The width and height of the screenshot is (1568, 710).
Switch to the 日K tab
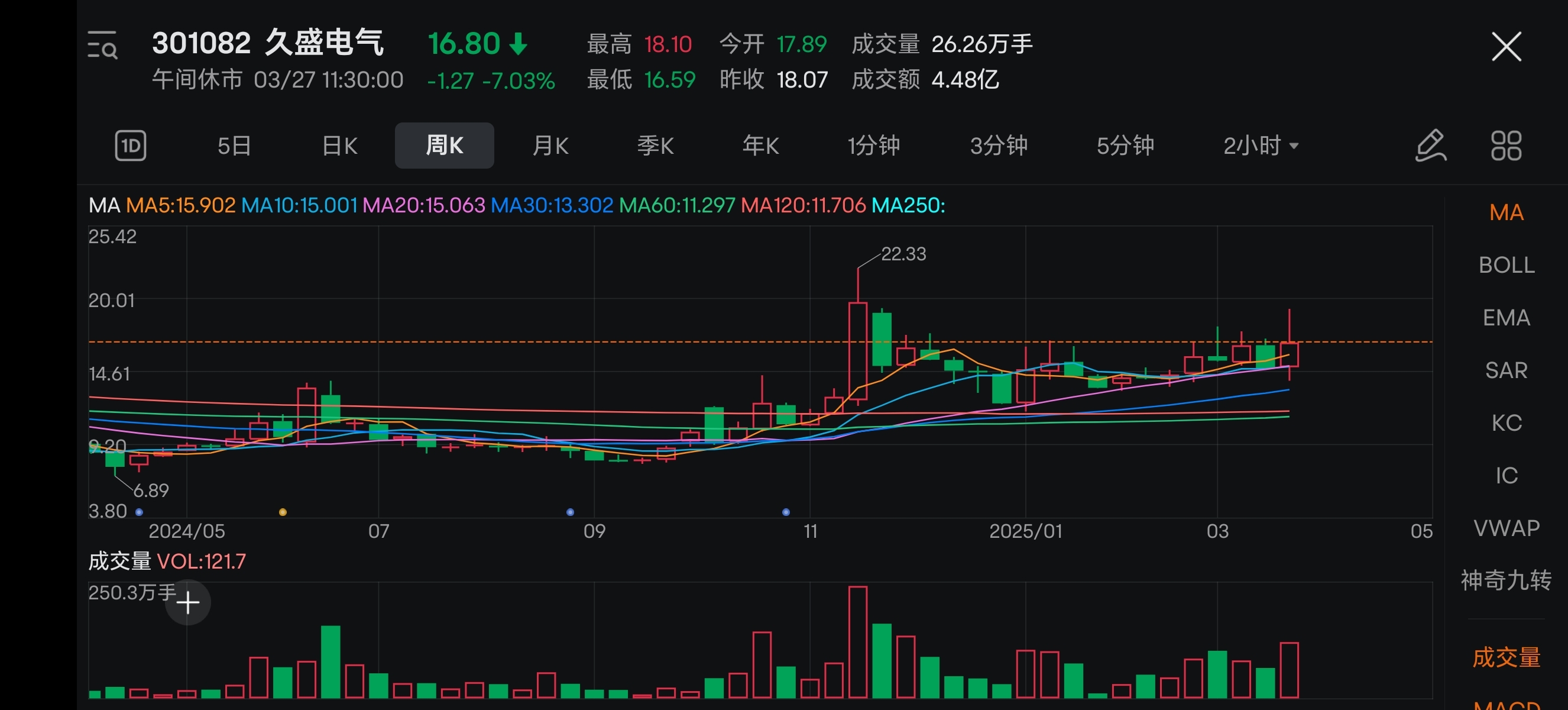[339, 146]
